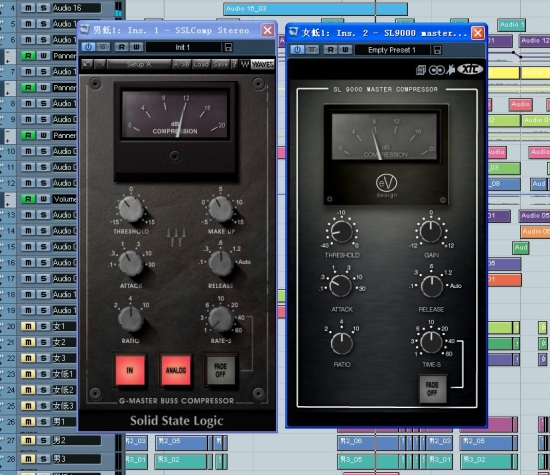Toggle FADE OFF on SL9000 compressor
Viewport: 550px width, 475px height.
(x=432, y=389)
